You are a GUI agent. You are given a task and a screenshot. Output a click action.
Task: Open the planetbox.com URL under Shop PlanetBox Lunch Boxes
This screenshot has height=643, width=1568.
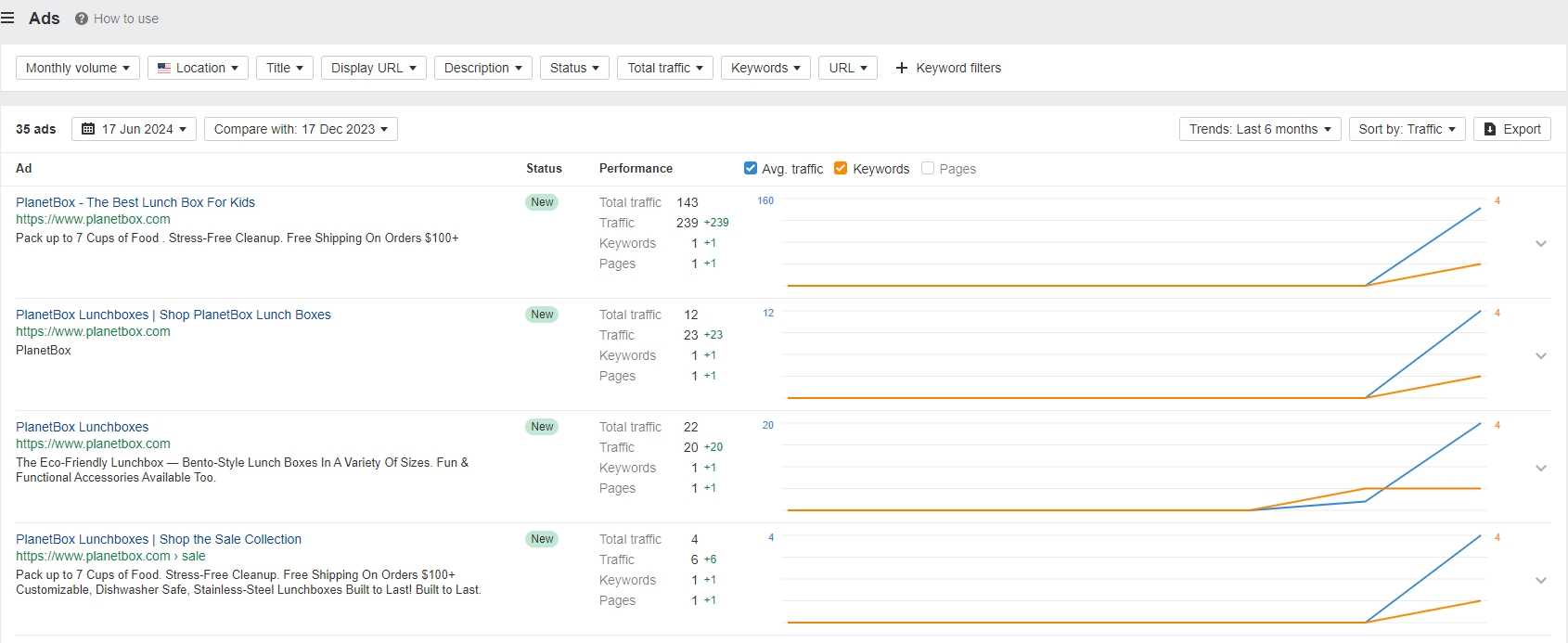pyautogui.click(x=93, y=331)
